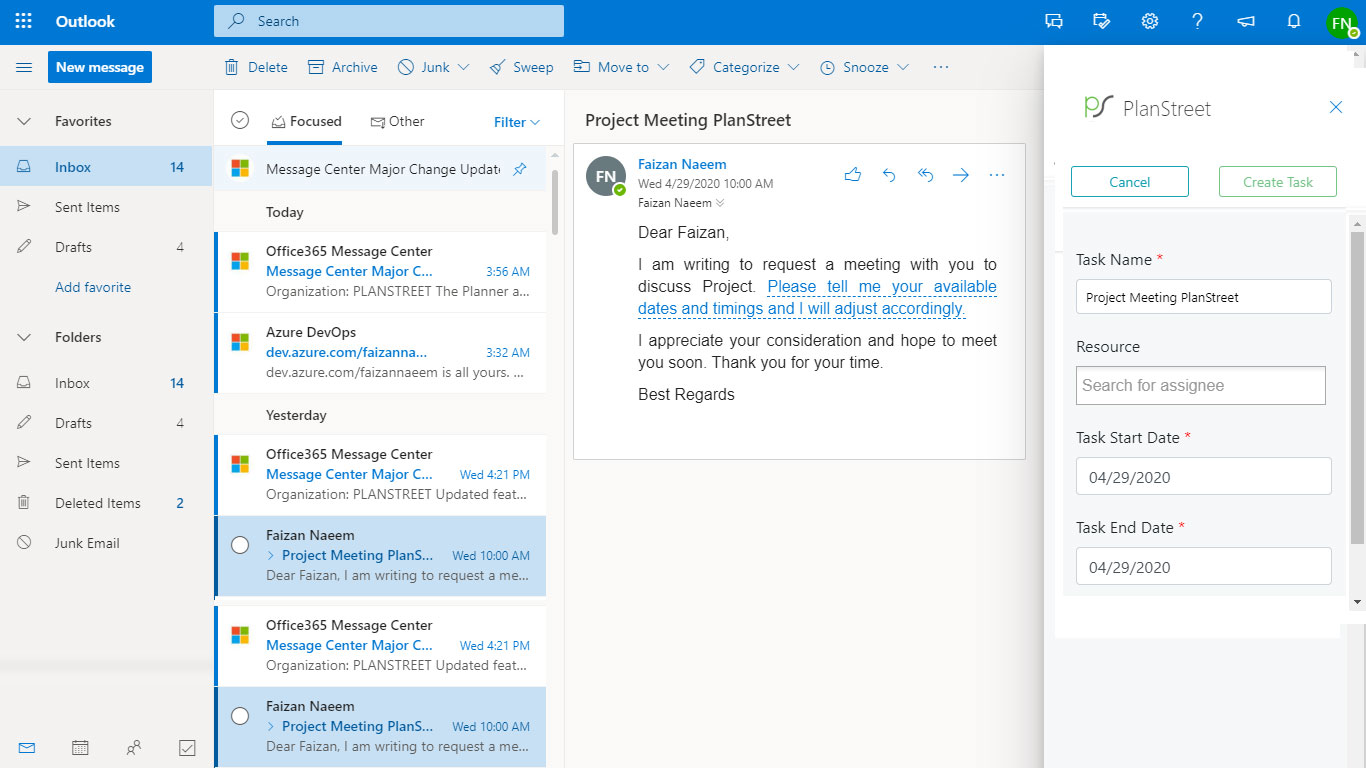
Task: Select the second Faizan Naeem message circle
Action: coord(240,716)
